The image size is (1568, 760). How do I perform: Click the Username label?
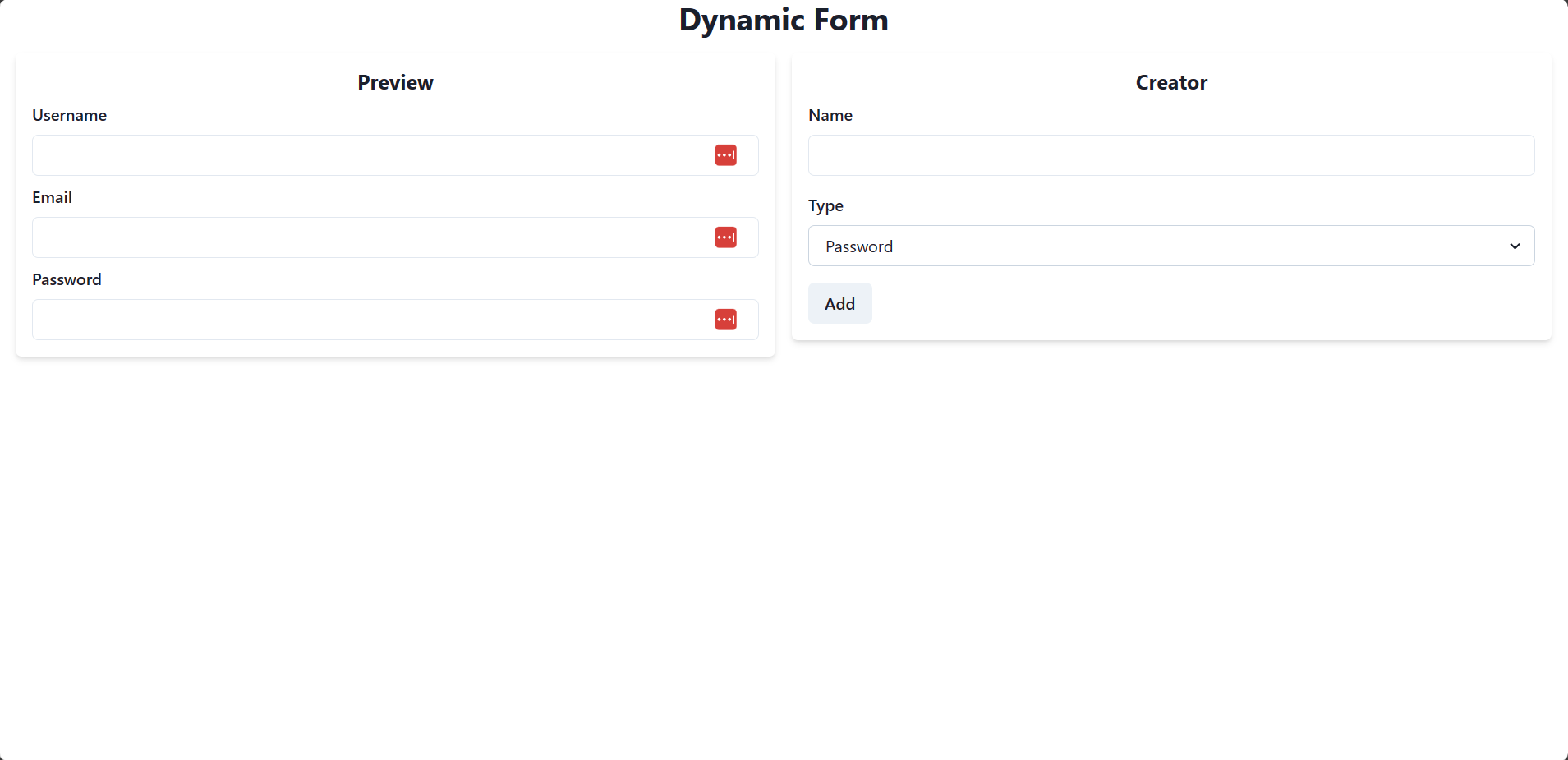70,115
